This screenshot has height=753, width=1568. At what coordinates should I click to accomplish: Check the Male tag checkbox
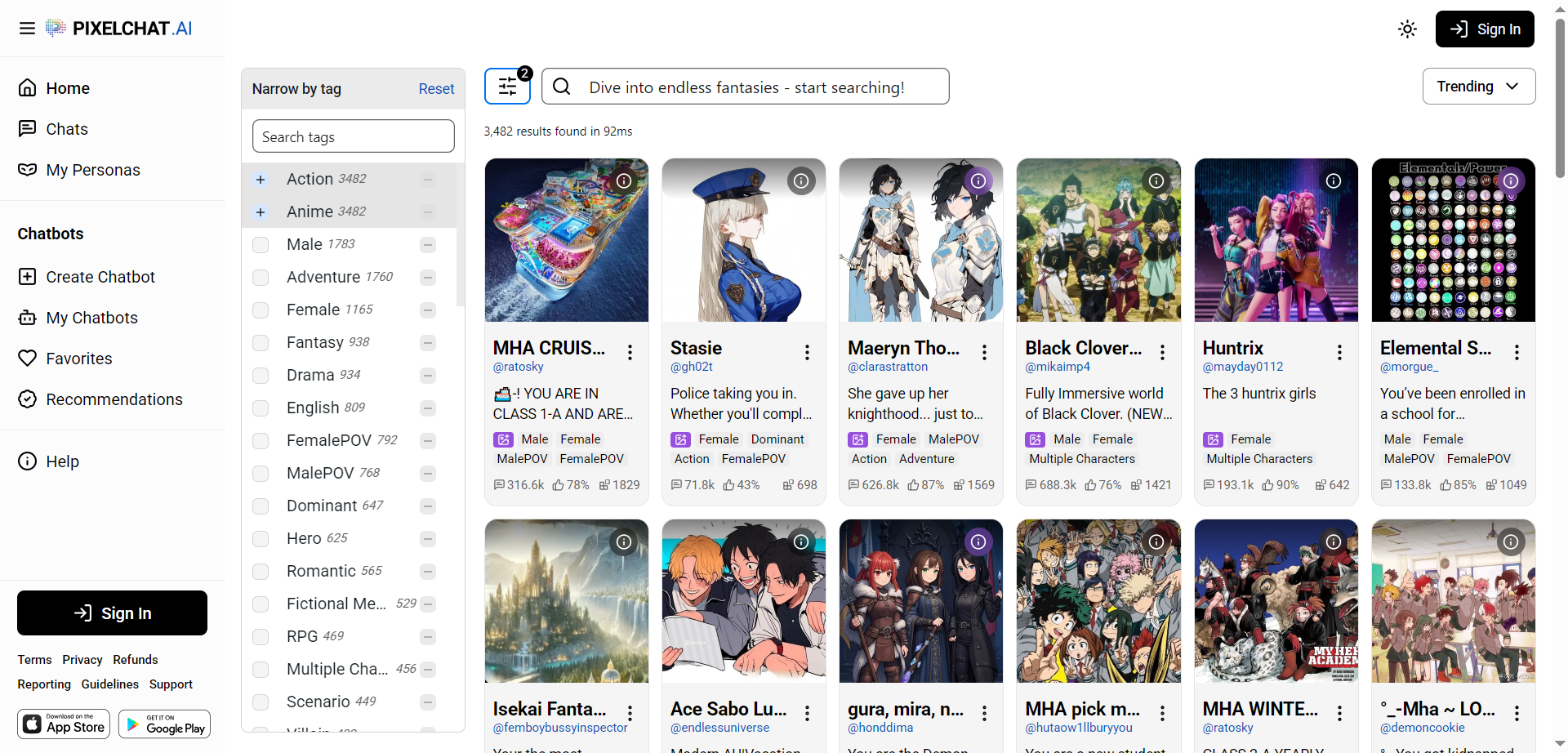261,245
